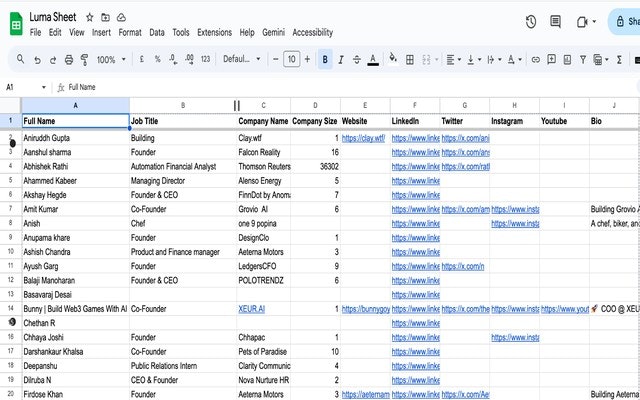The height and width of the screenshot is (400, 640).
Task: Open the functions sigma icon
Action: pyautogui.click(x=619, y=60)
